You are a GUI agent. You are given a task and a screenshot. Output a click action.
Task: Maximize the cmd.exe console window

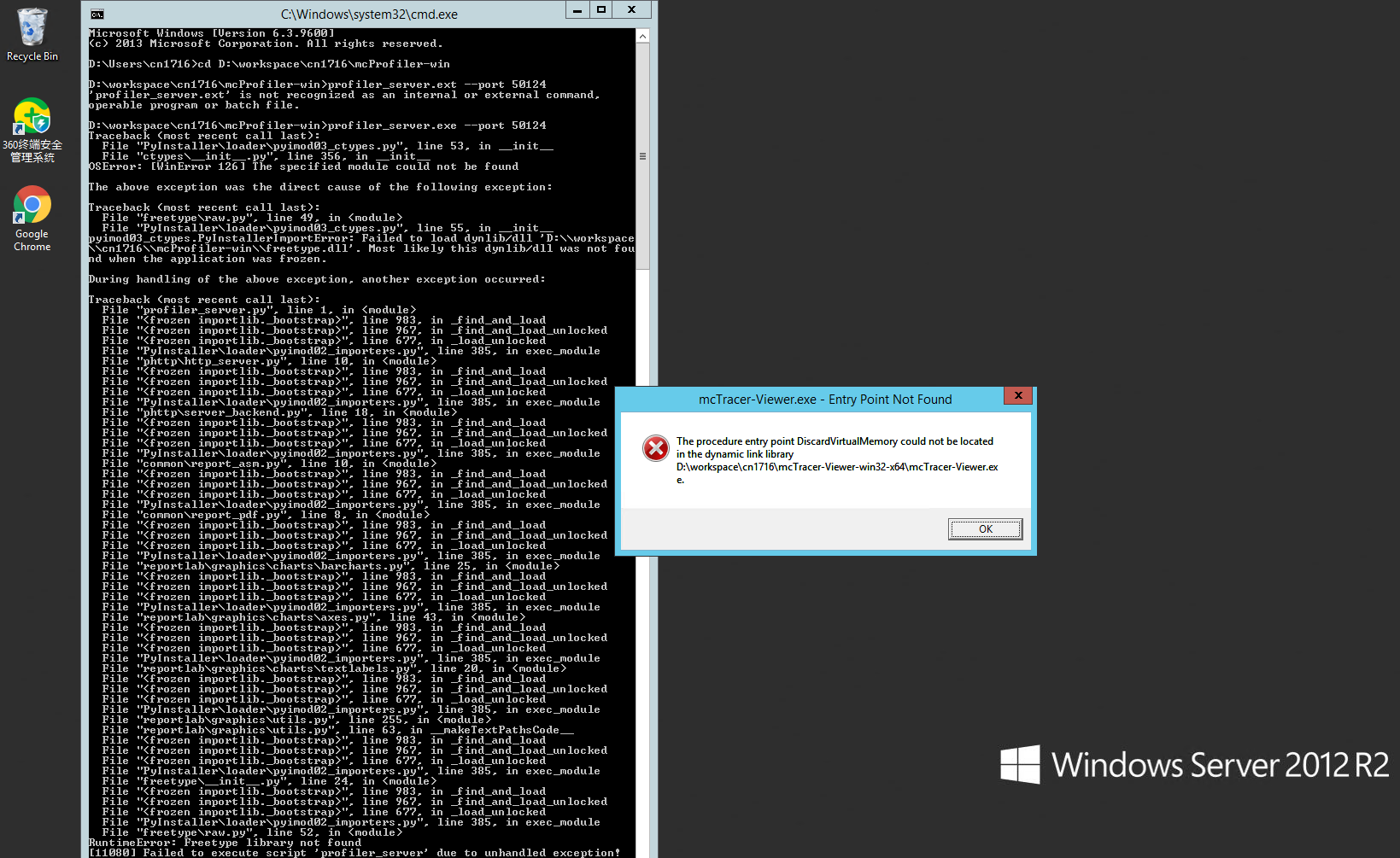pyautogui.click(x=601, y=10)
